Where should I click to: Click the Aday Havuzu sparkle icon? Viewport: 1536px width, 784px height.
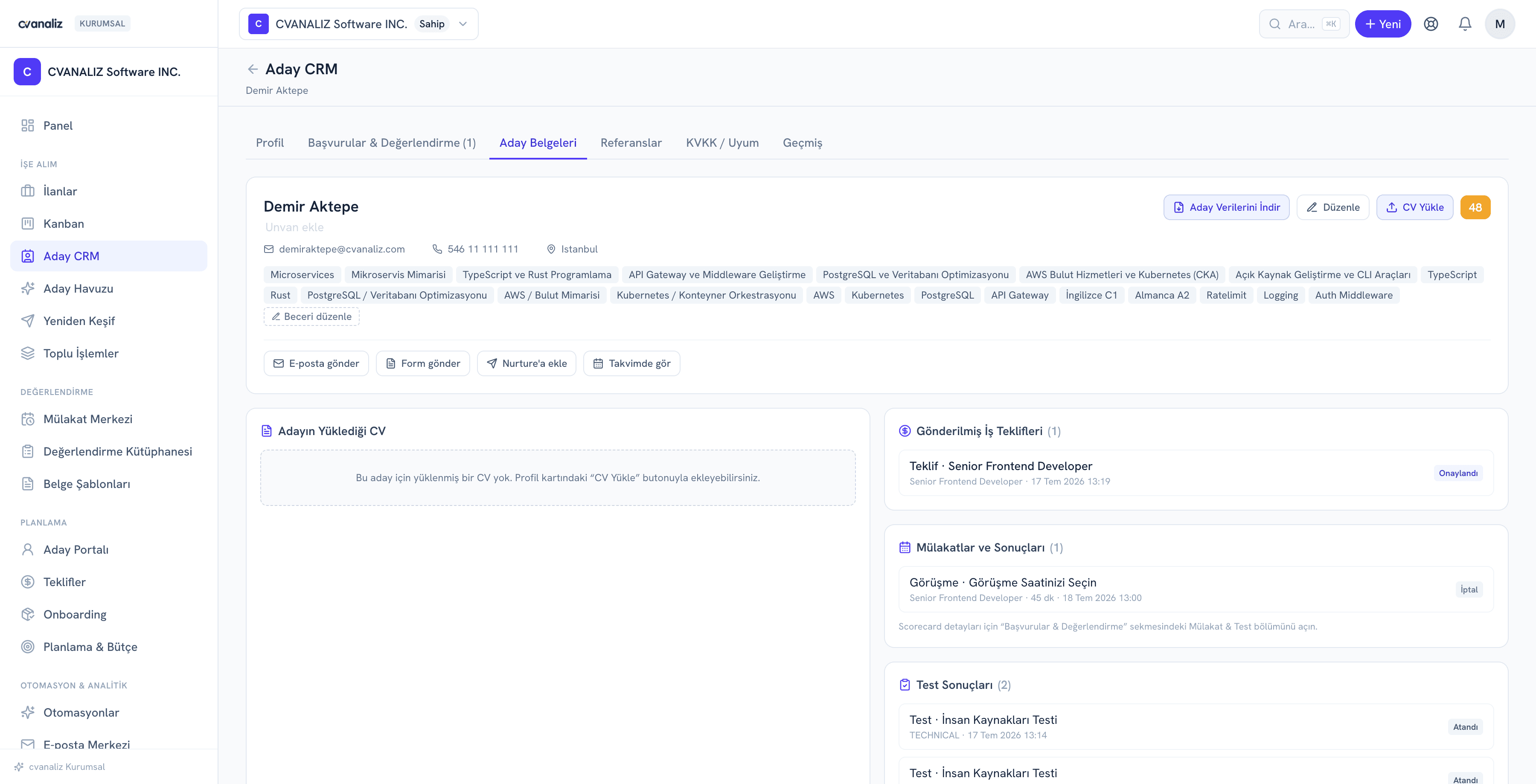(x=27, y=288)
